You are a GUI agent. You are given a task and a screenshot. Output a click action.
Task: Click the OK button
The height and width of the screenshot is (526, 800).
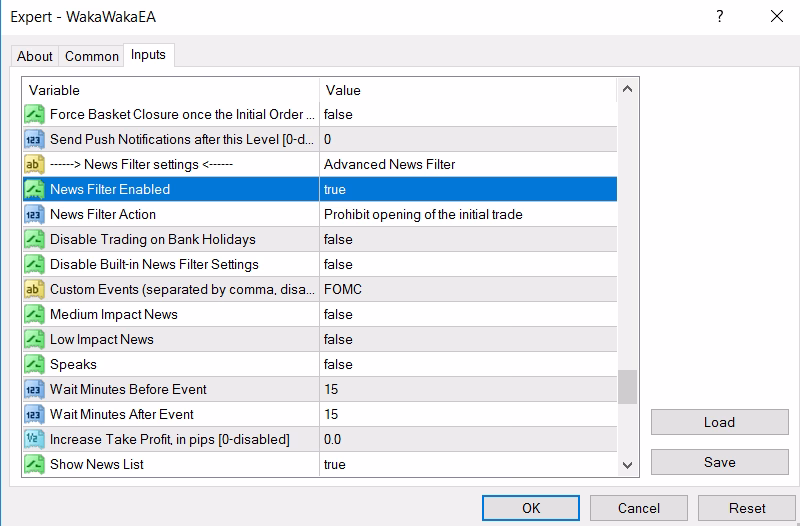pyautogui.click(x=531, y=508)
